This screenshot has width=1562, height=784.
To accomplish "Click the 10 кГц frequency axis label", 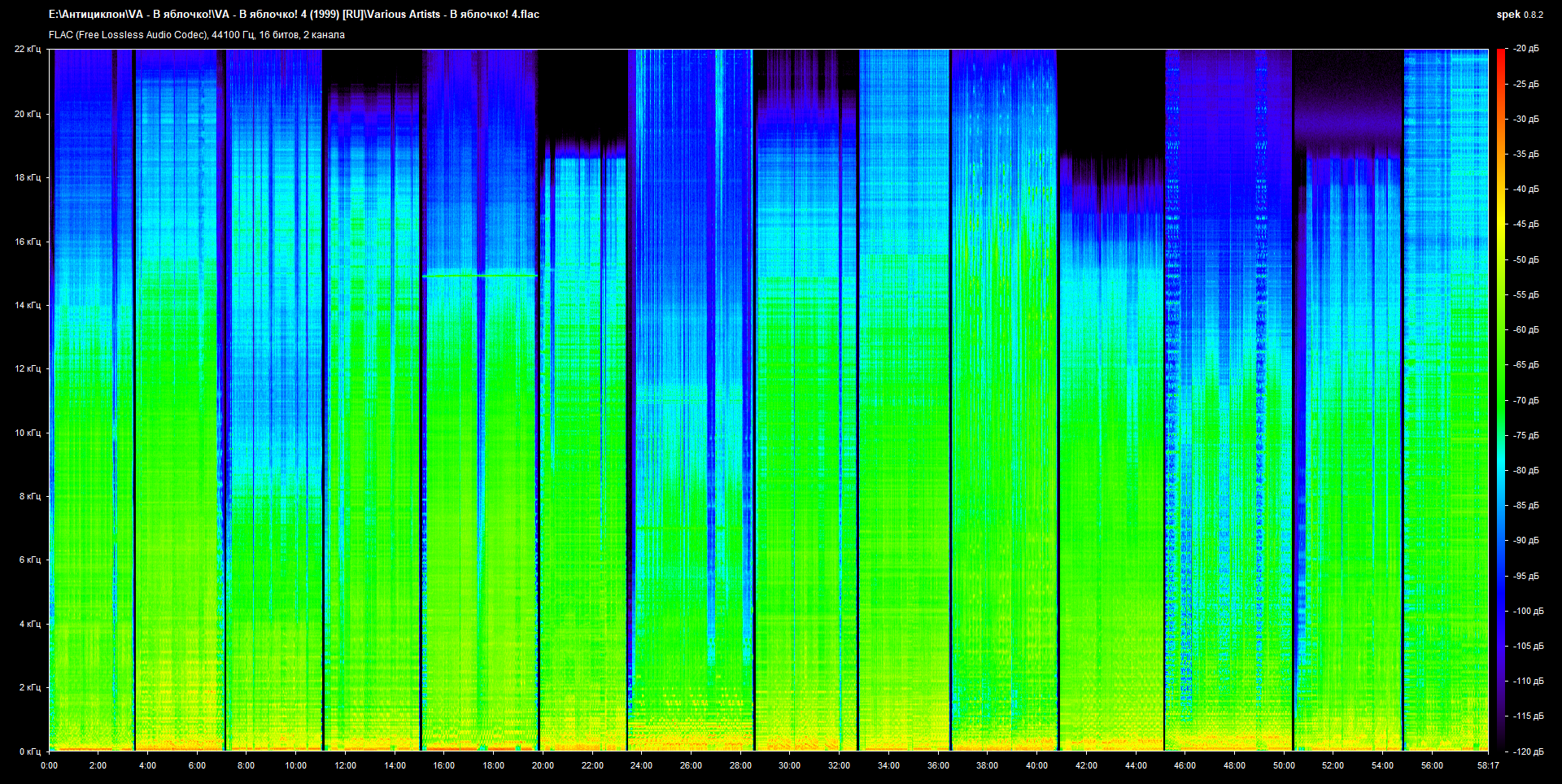I will tap(28, 433).
